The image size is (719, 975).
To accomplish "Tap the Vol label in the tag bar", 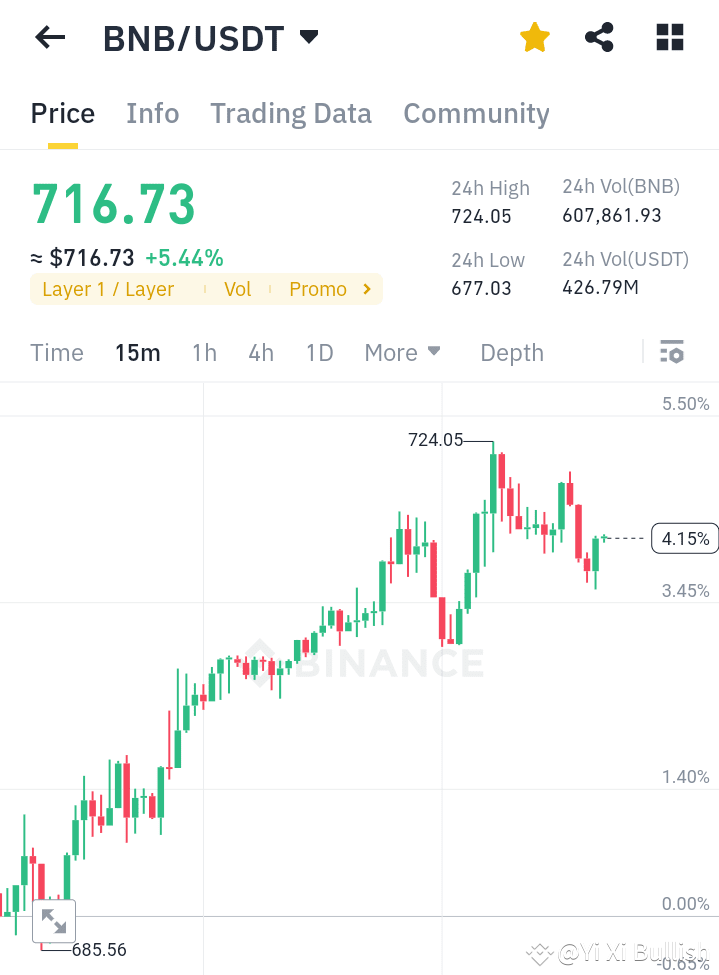I will 237,289.
